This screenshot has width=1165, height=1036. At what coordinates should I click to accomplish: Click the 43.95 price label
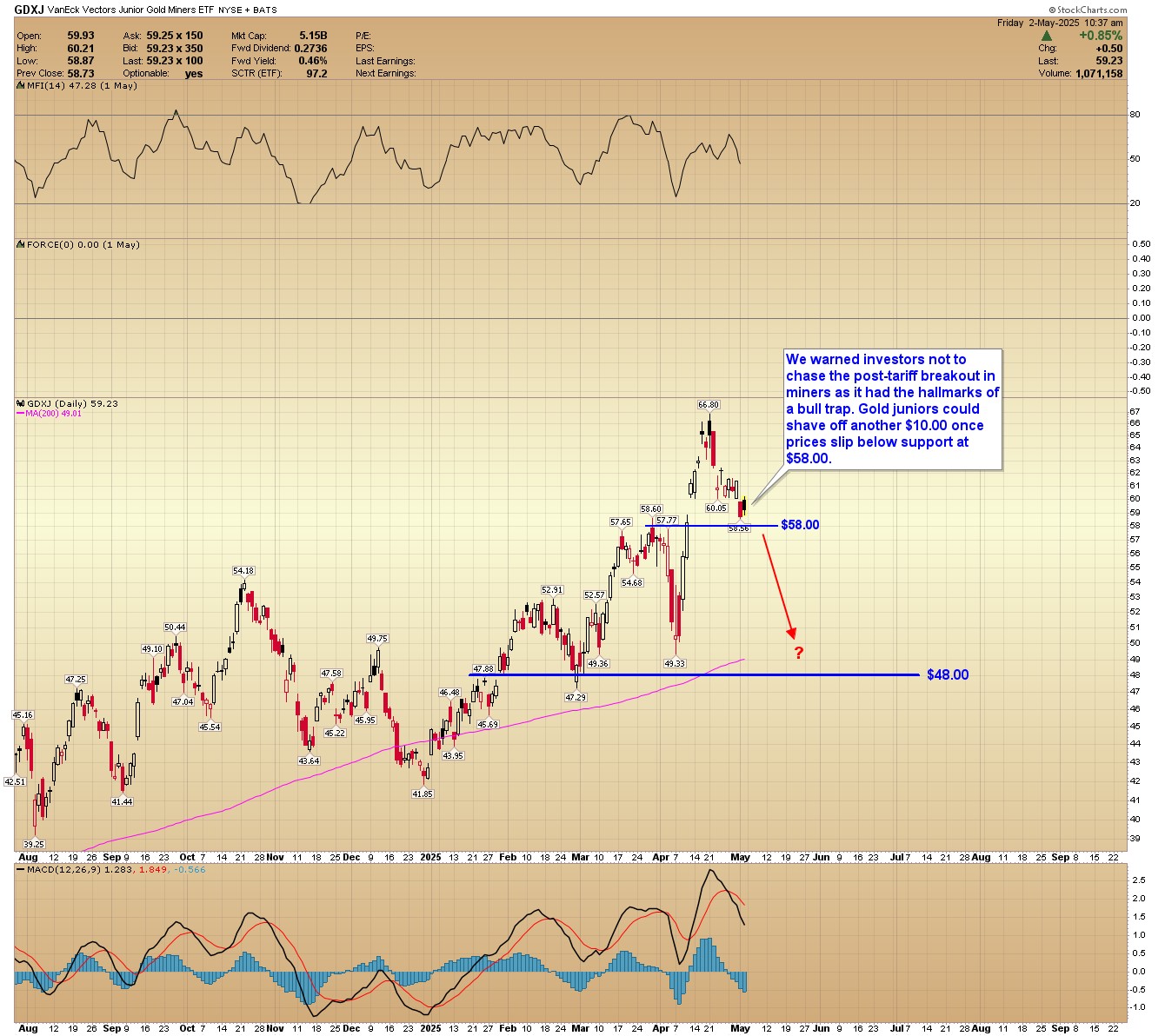click(453, 756)
